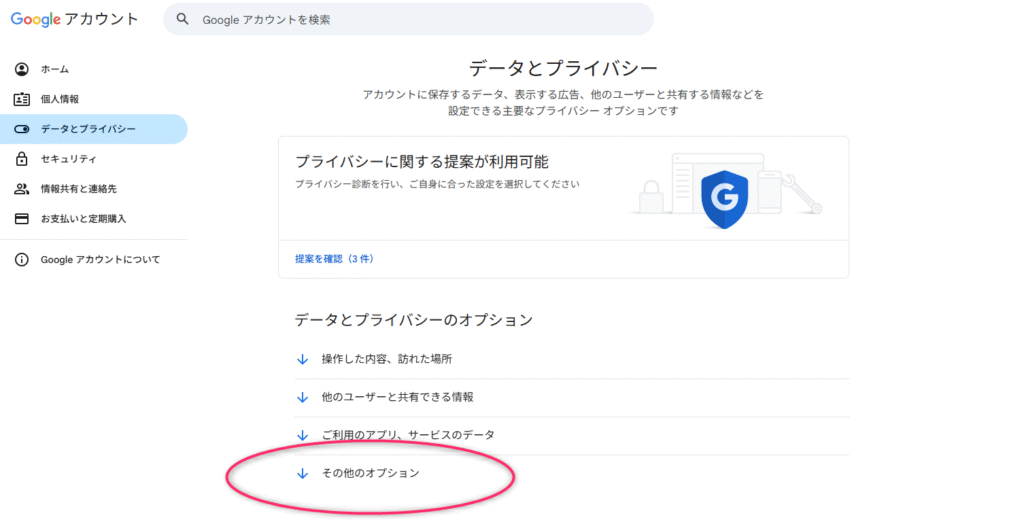Click the データとプライバシー toggle icon in sidebar
This screenshot has height=528, width=1024.
(x=22, y=129)
